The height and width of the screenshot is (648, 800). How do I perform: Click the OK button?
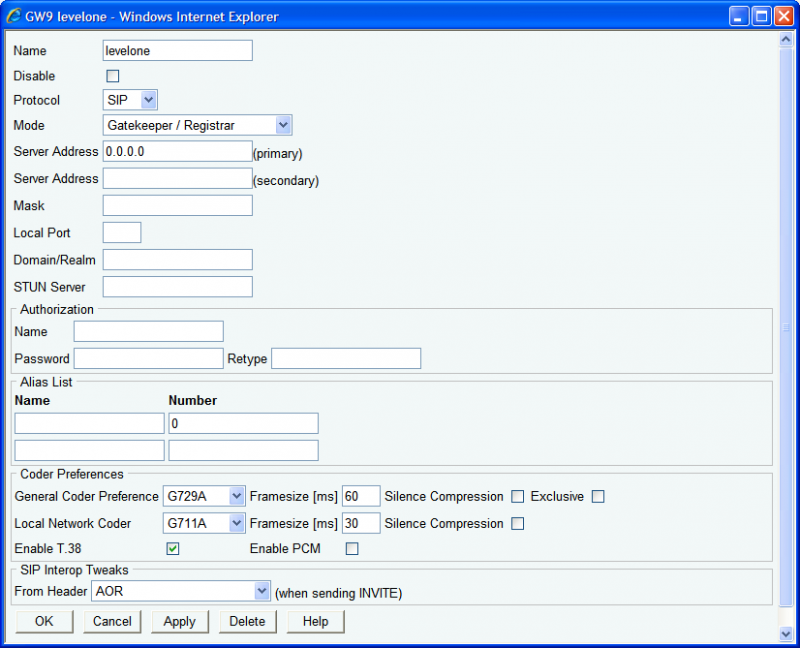coord(44,621)
